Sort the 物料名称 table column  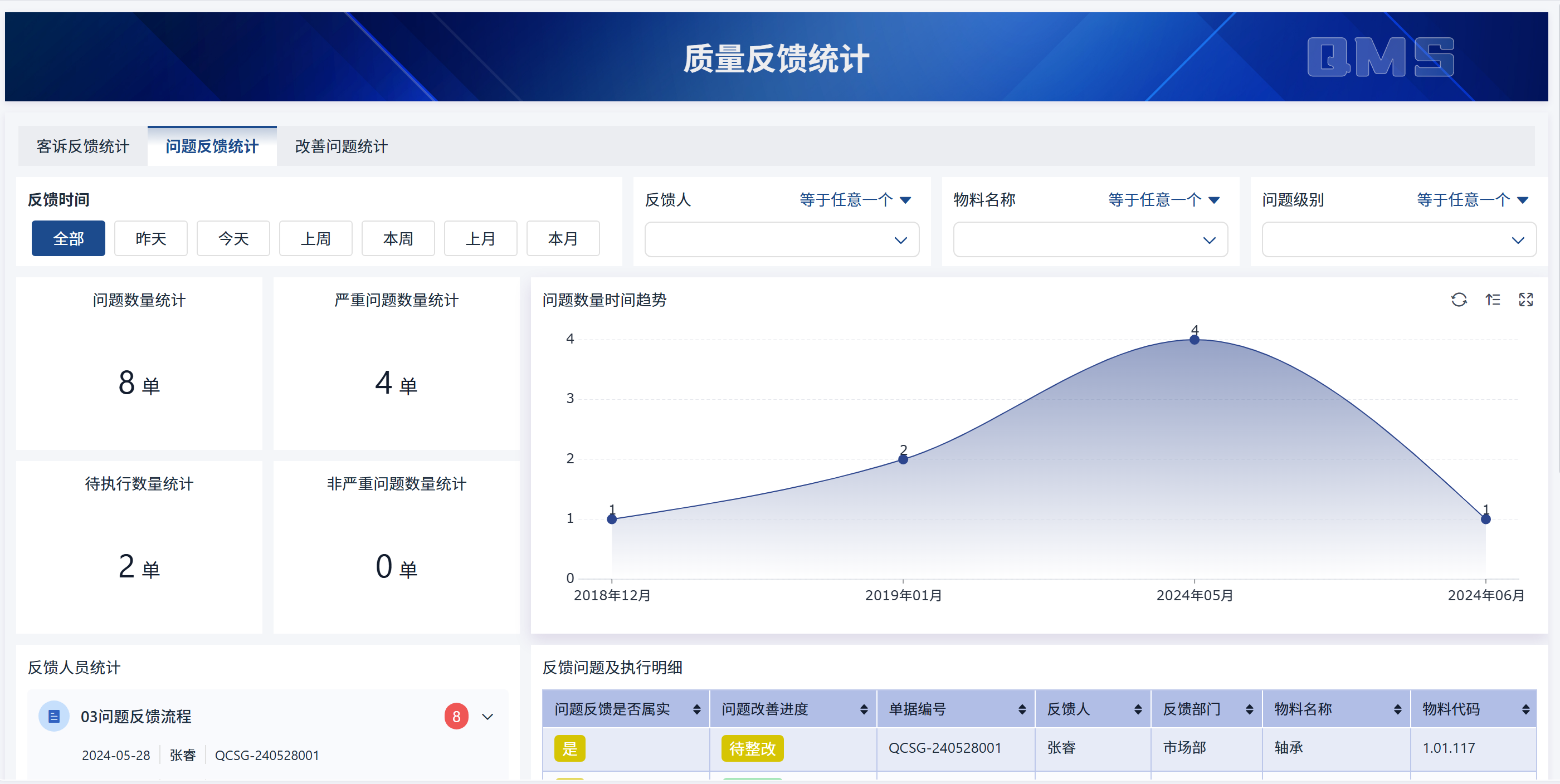coord(1397,709)
